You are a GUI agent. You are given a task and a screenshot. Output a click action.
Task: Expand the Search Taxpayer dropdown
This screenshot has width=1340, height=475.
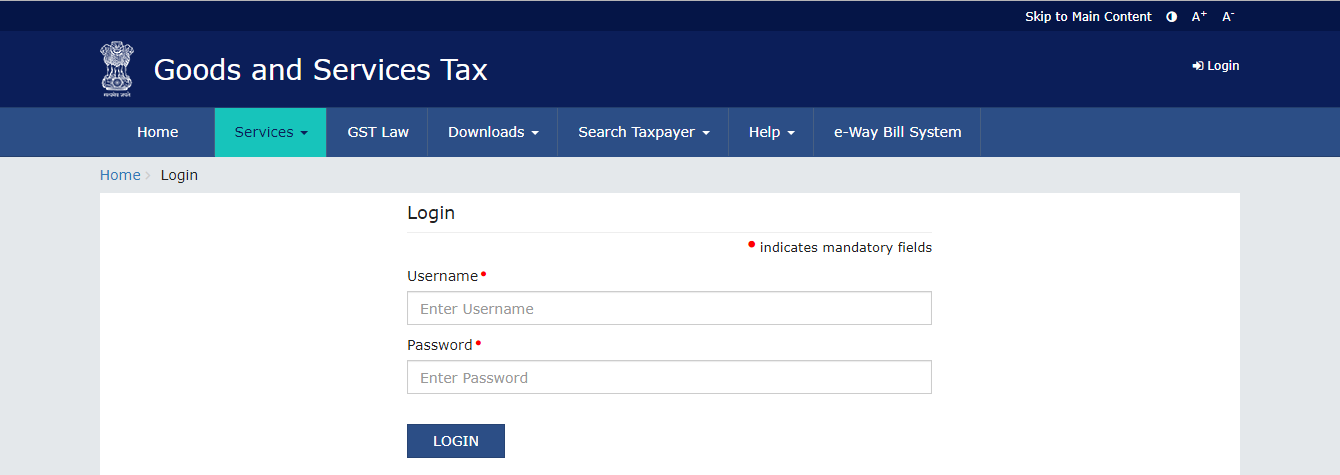click(643, 132)
